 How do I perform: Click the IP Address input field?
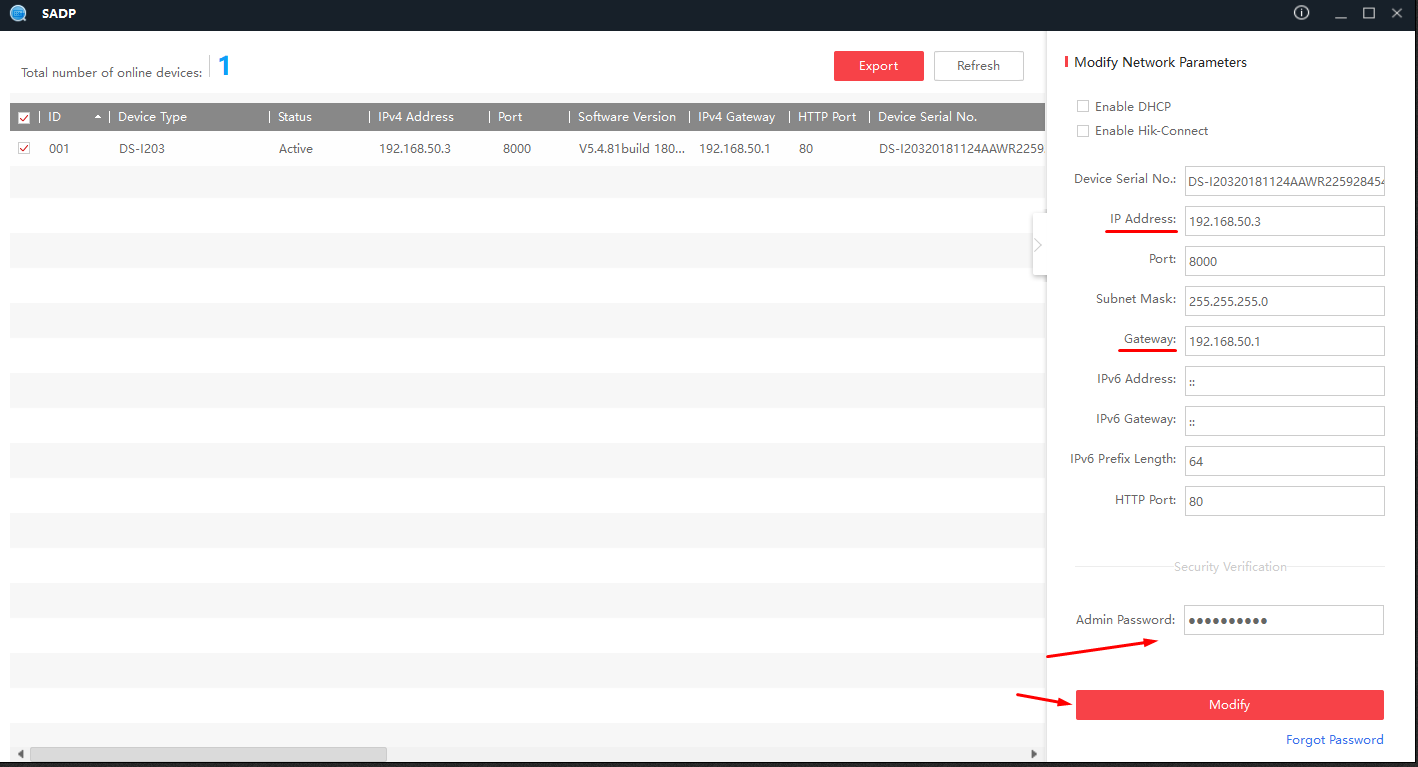[1284, 221]
